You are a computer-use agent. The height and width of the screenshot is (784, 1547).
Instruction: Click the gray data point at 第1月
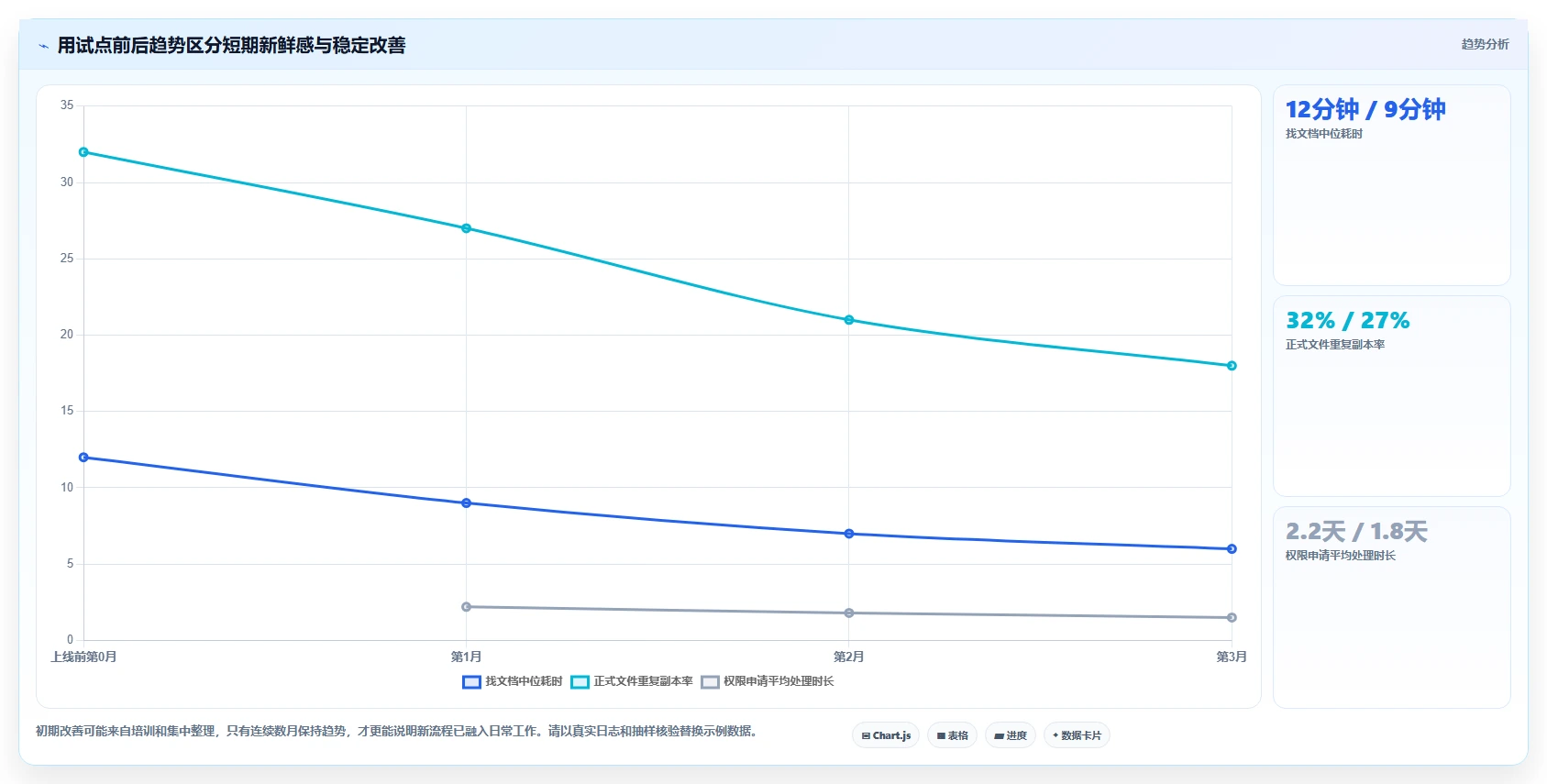tap(466, 607)
